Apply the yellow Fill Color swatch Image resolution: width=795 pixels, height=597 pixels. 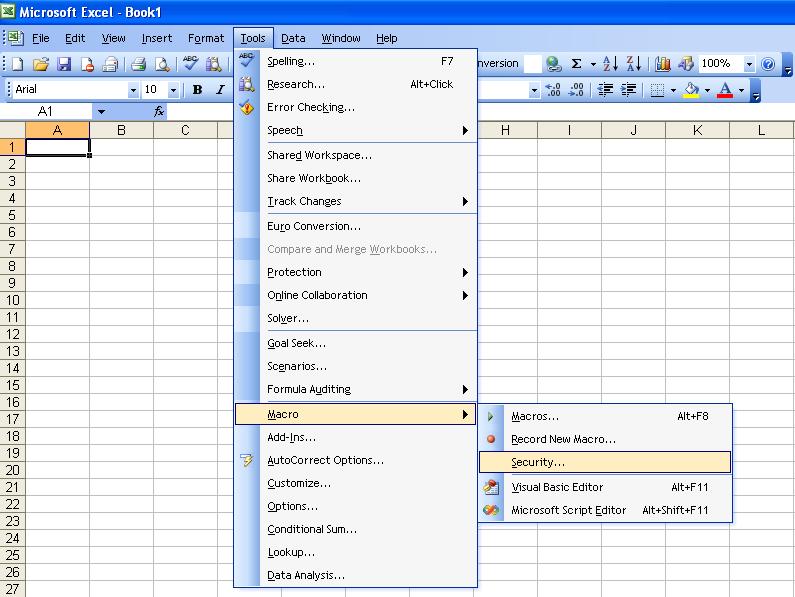(x=692, y=90)
